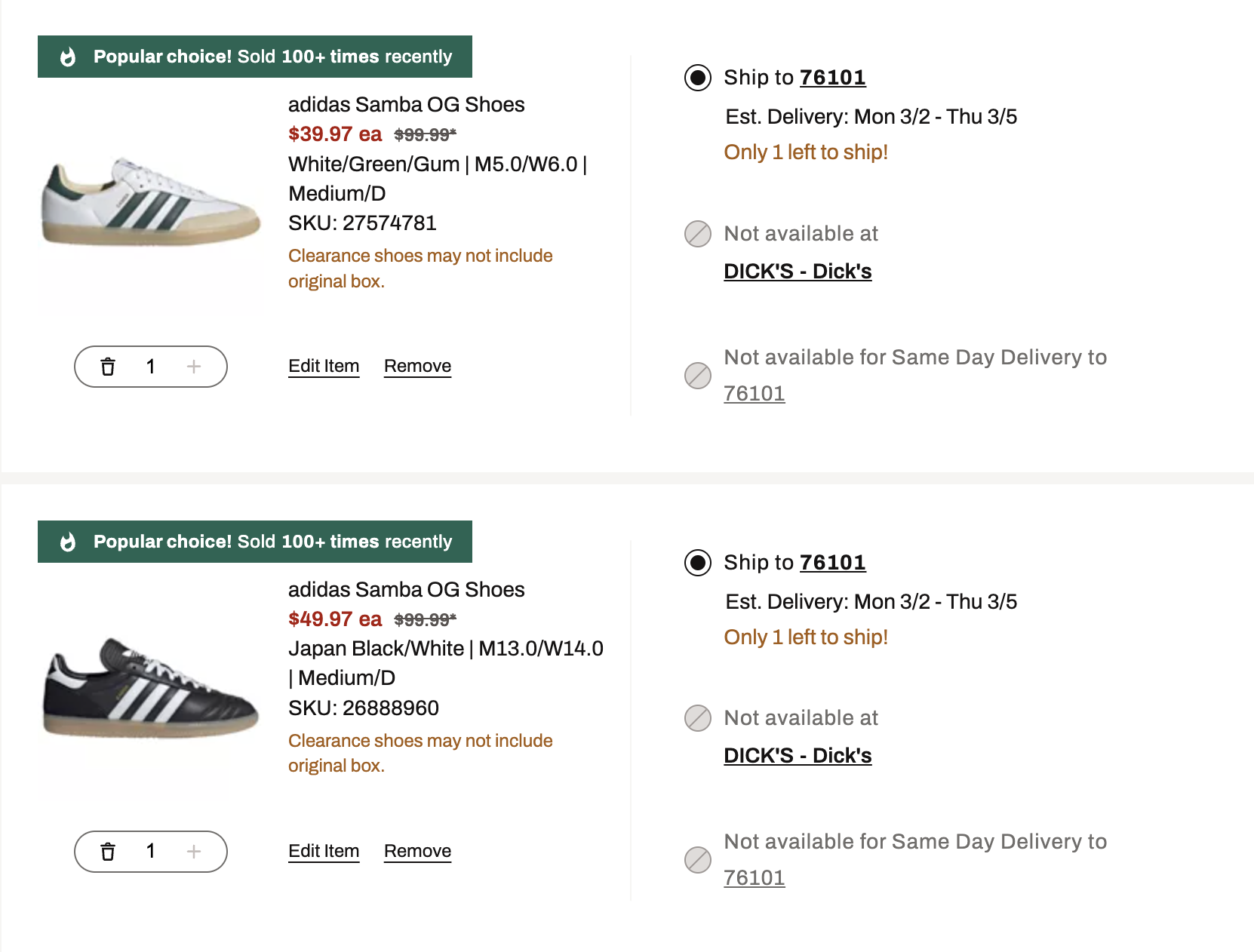This screenshot has width=1254, height=952.
Task: Select Same Day Delivery for first item
Action: click(x=698, y=375)
